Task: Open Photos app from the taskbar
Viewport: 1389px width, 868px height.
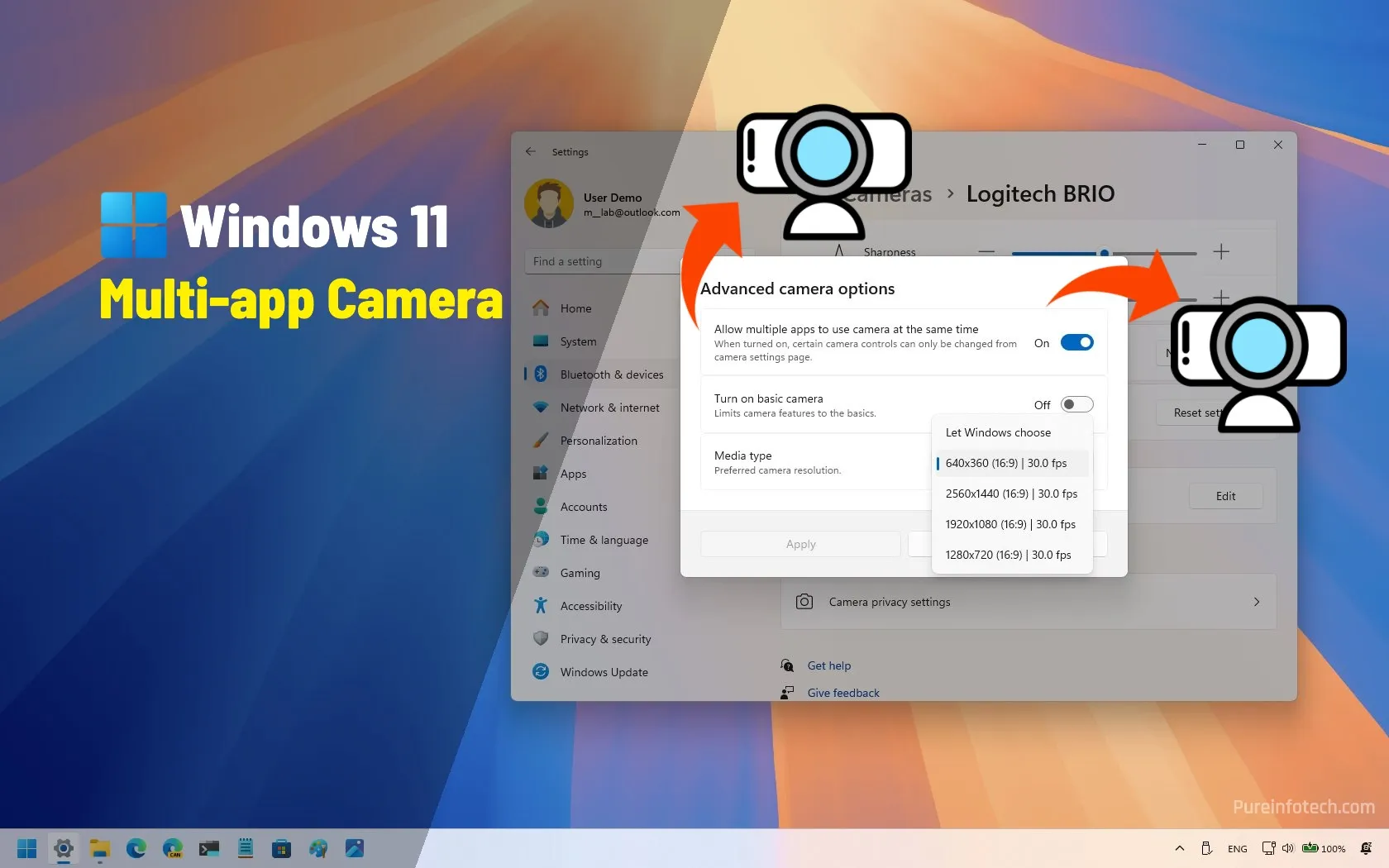Action: pos(355,848)
